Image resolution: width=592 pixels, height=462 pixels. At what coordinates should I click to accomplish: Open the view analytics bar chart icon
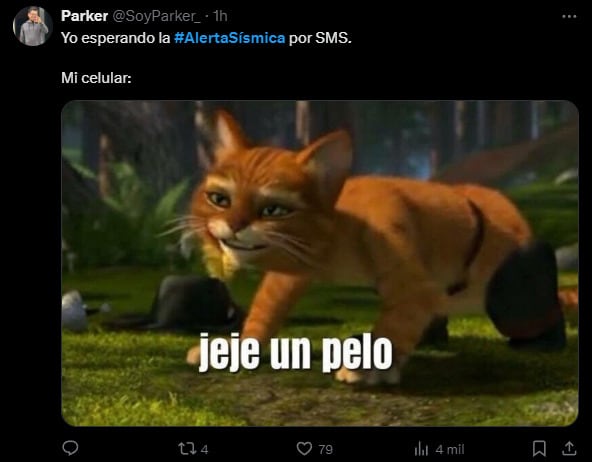click(421, 449)
